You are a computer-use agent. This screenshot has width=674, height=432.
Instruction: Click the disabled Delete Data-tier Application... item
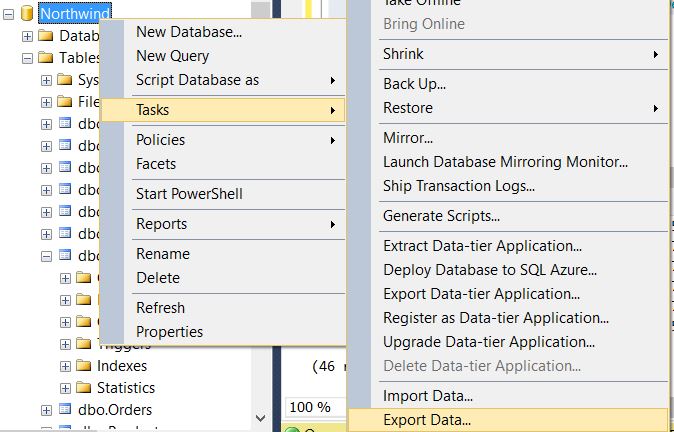coord(508,366)
